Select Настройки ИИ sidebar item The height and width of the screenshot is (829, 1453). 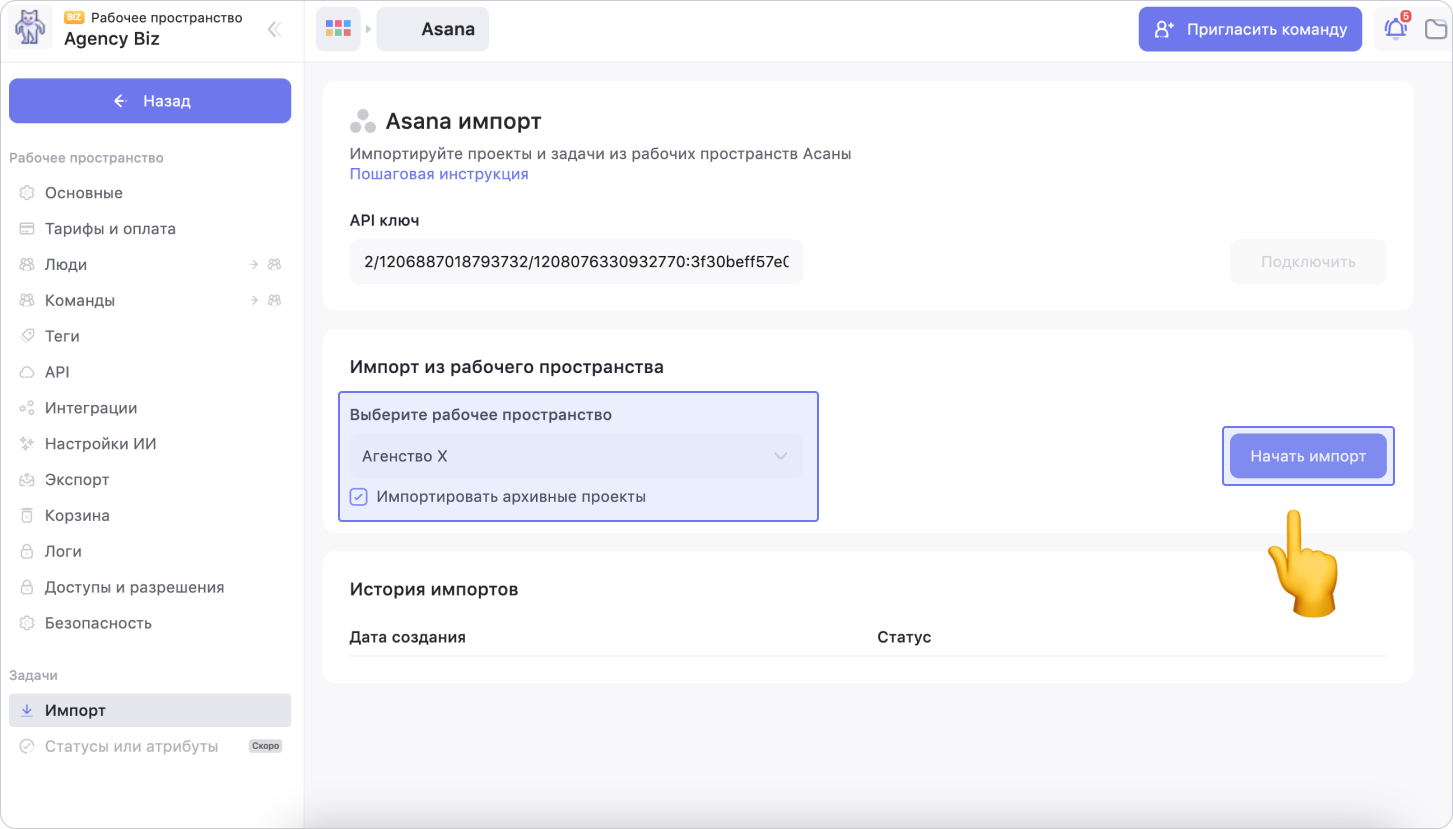pos(100,444)
